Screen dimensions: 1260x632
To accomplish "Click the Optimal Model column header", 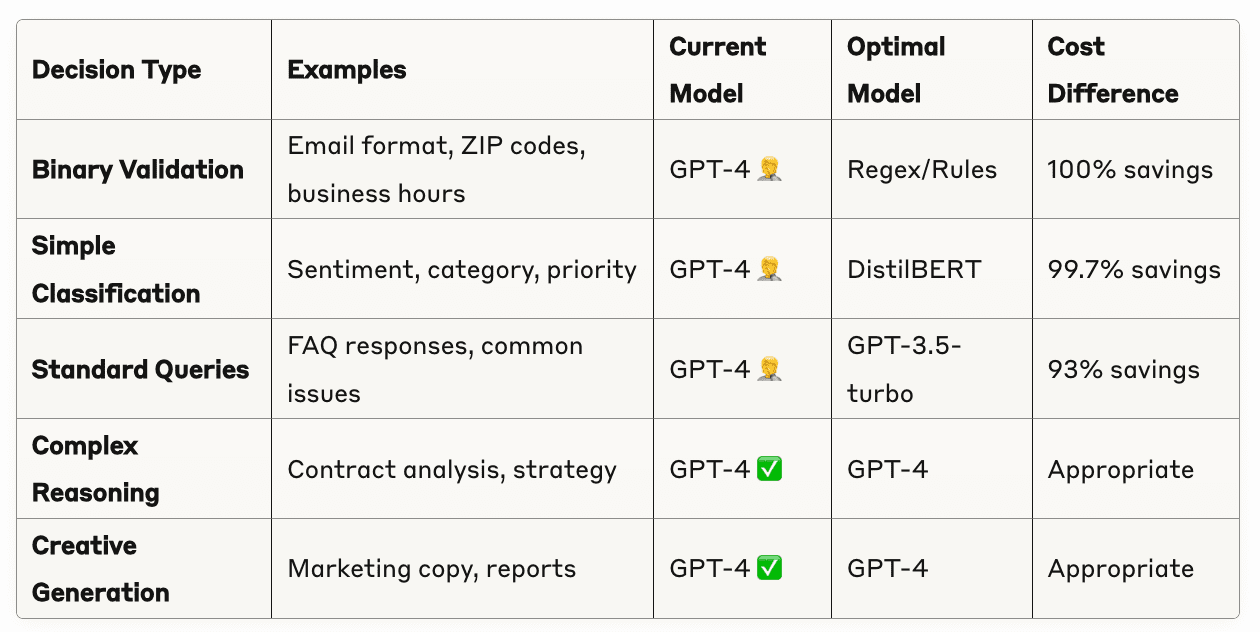I will tap(897, 70).
